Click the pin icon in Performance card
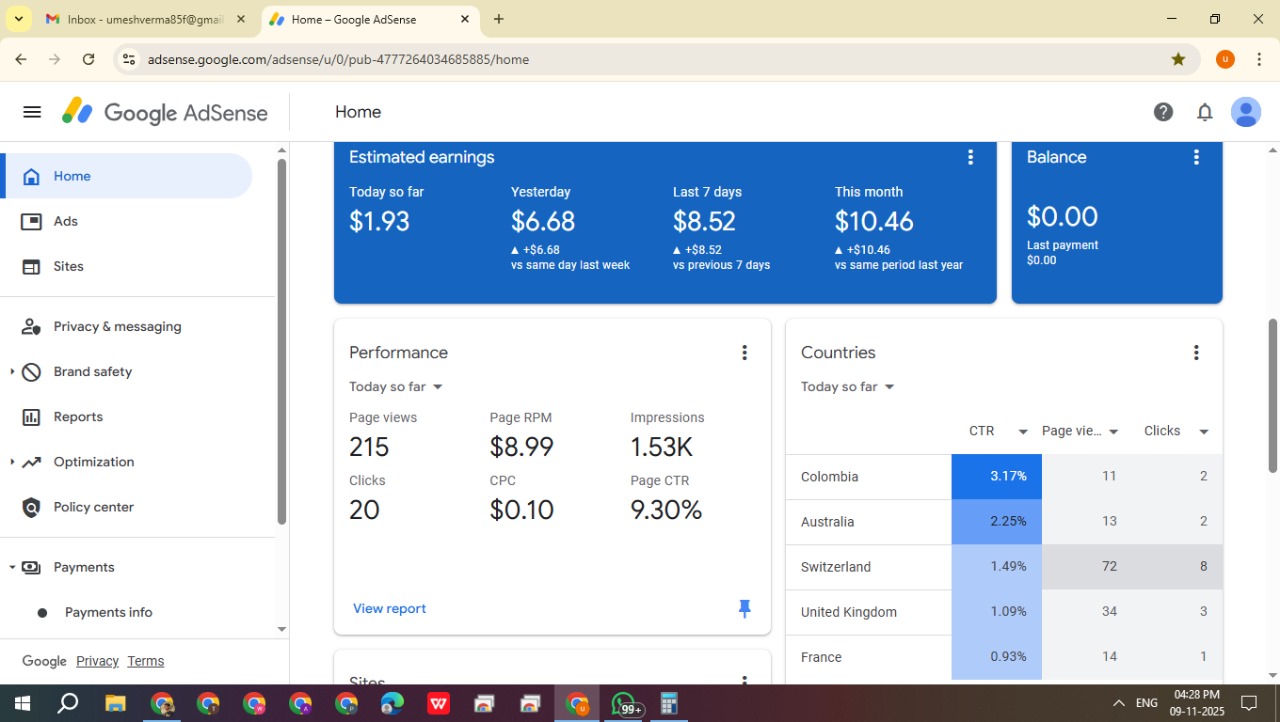This screenshot has height=722, width=1280. (744, 608)
